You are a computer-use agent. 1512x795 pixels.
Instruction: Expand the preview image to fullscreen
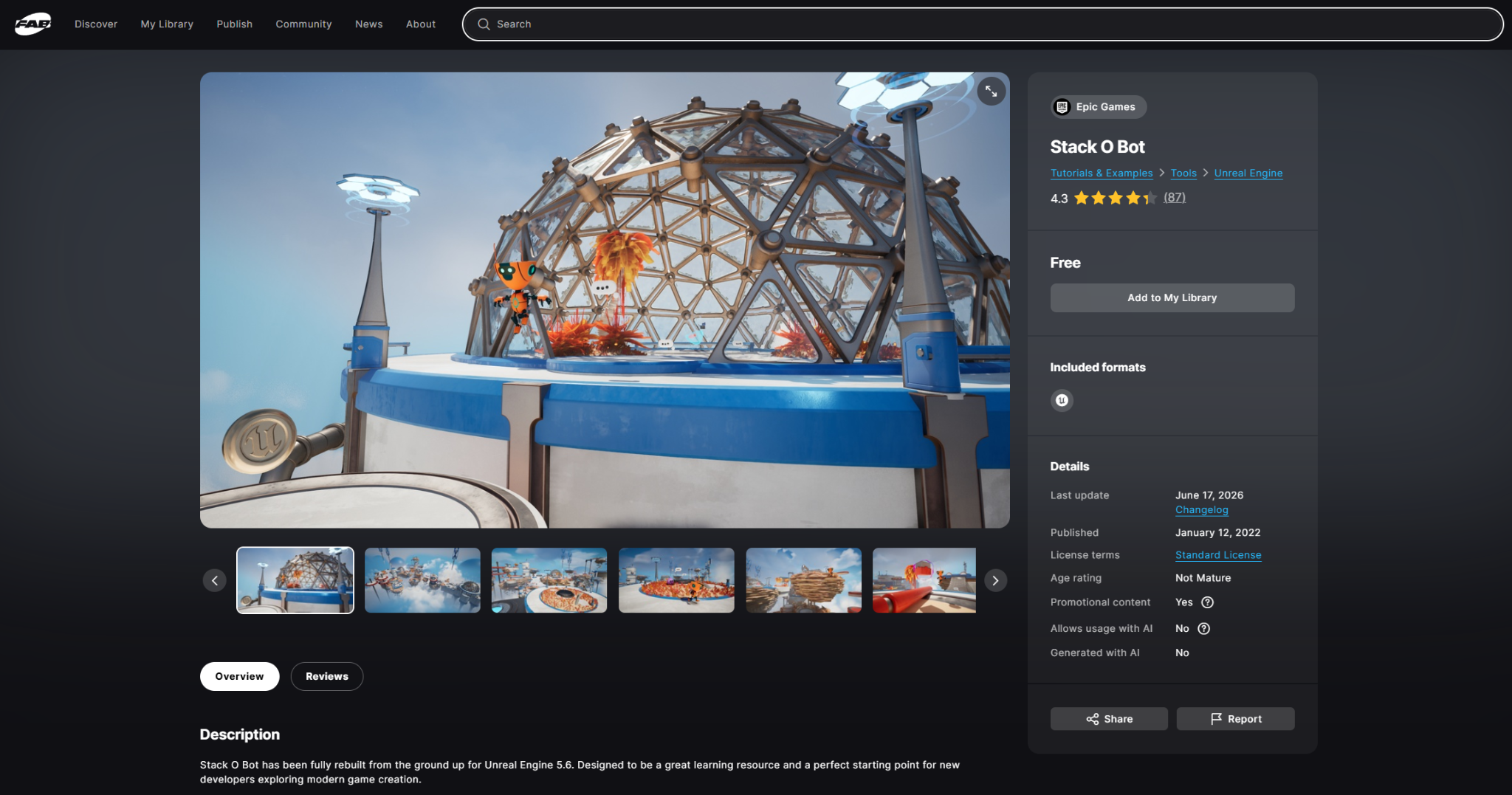[991, 92]
